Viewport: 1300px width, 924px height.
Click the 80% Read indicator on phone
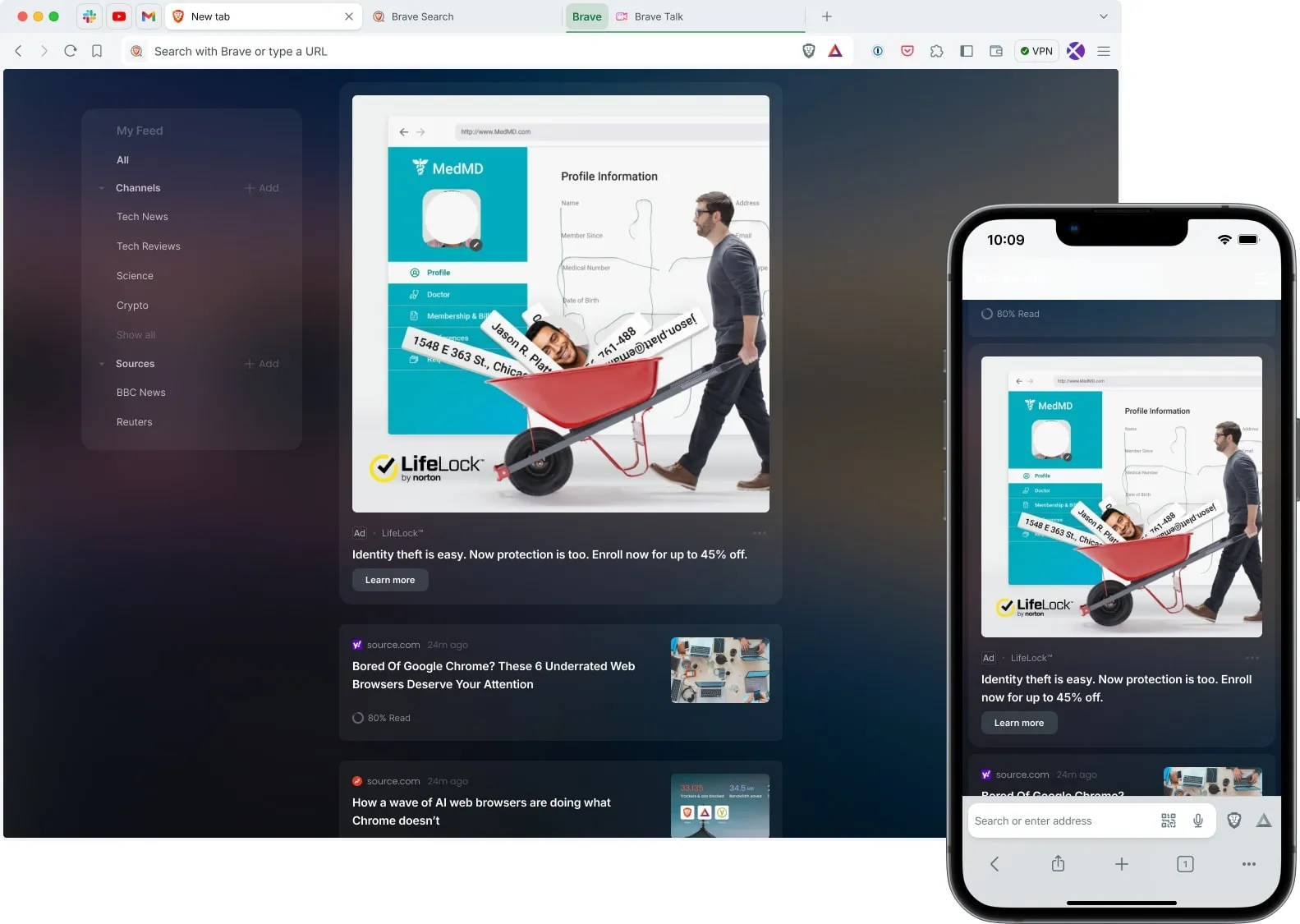(x=1010, y=314)
